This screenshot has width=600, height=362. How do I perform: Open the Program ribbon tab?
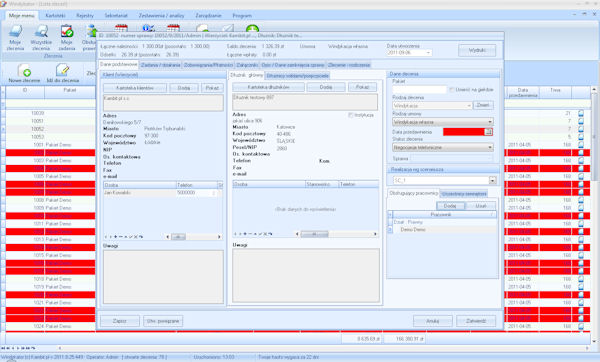point(242,16)
